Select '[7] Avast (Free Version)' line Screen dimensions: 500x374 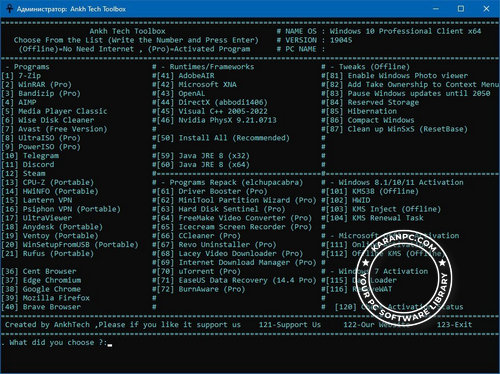pyautogui.click(x=54, y=129)
